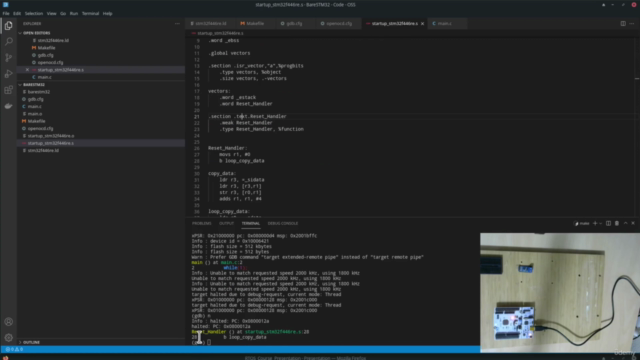
Task: Close startup_stm32f446re.s in Open Editors list
Action: point(27,70)
